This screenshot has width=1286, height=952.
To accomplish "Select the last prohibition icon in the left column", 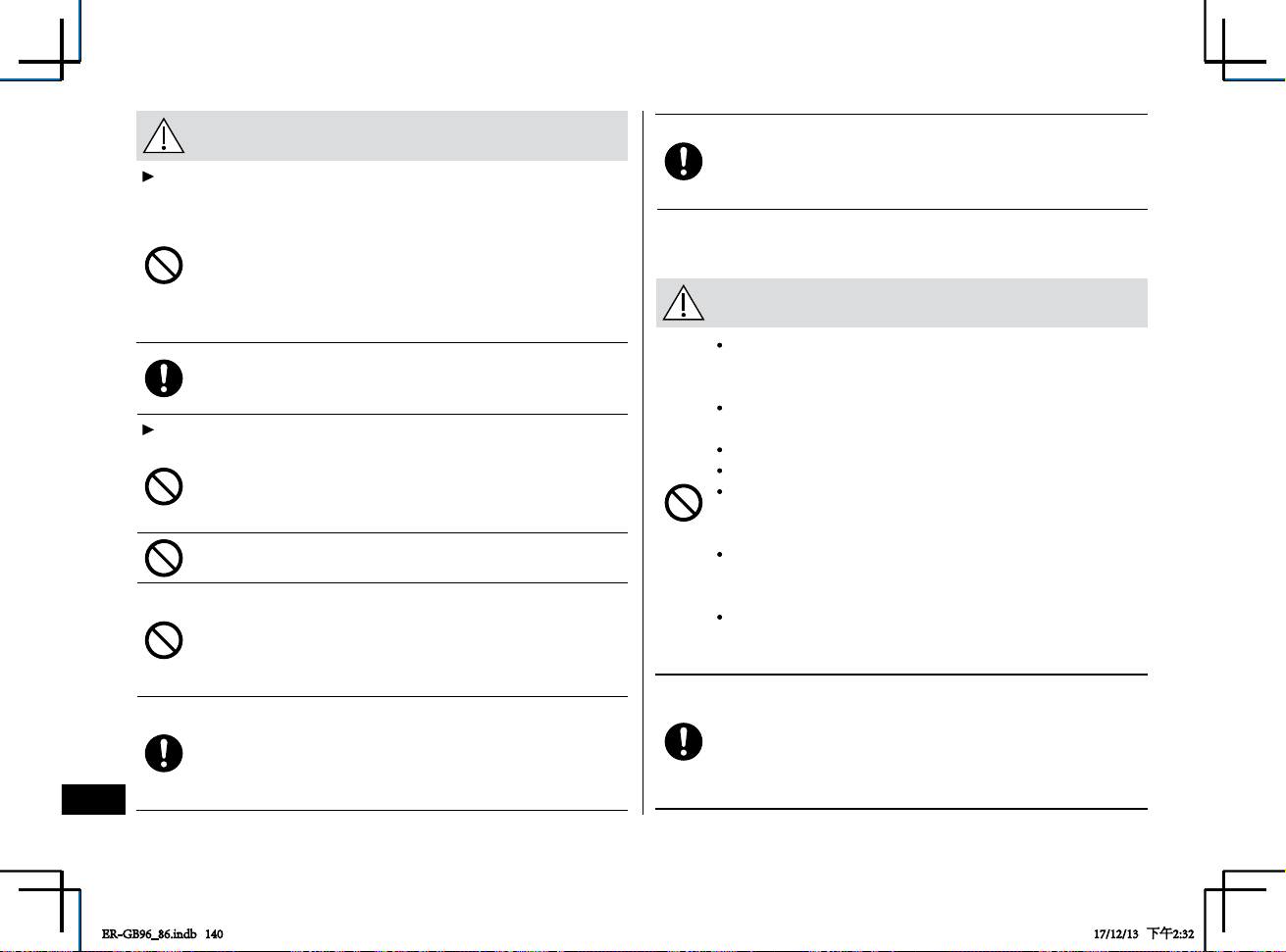I will pyautogui.click(x=164, y=640).
